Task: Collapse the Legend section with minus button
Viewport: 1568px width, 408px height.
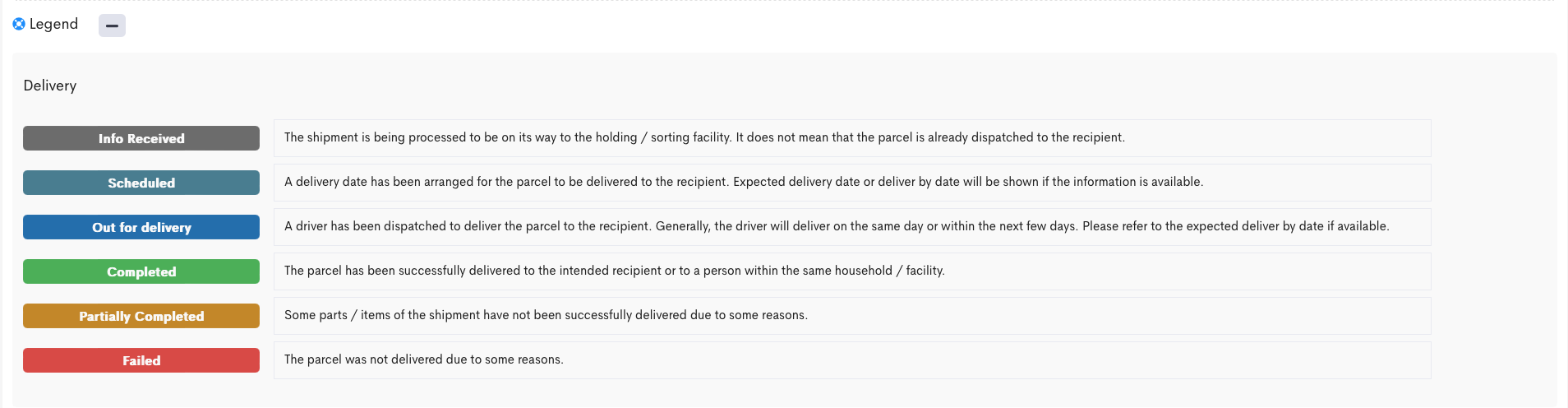Action: tap(112, 25)
